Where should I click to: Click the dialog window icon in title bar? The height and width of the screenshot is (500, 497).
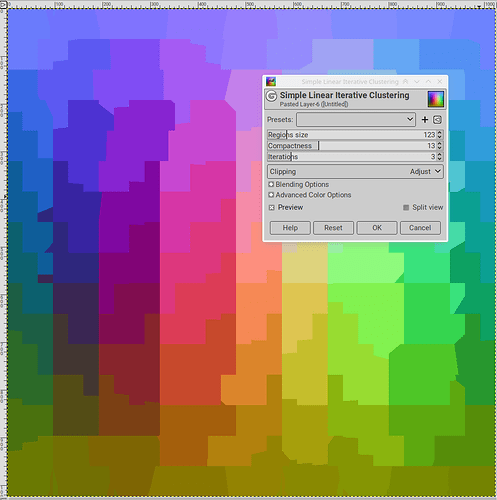click(271, 81)
